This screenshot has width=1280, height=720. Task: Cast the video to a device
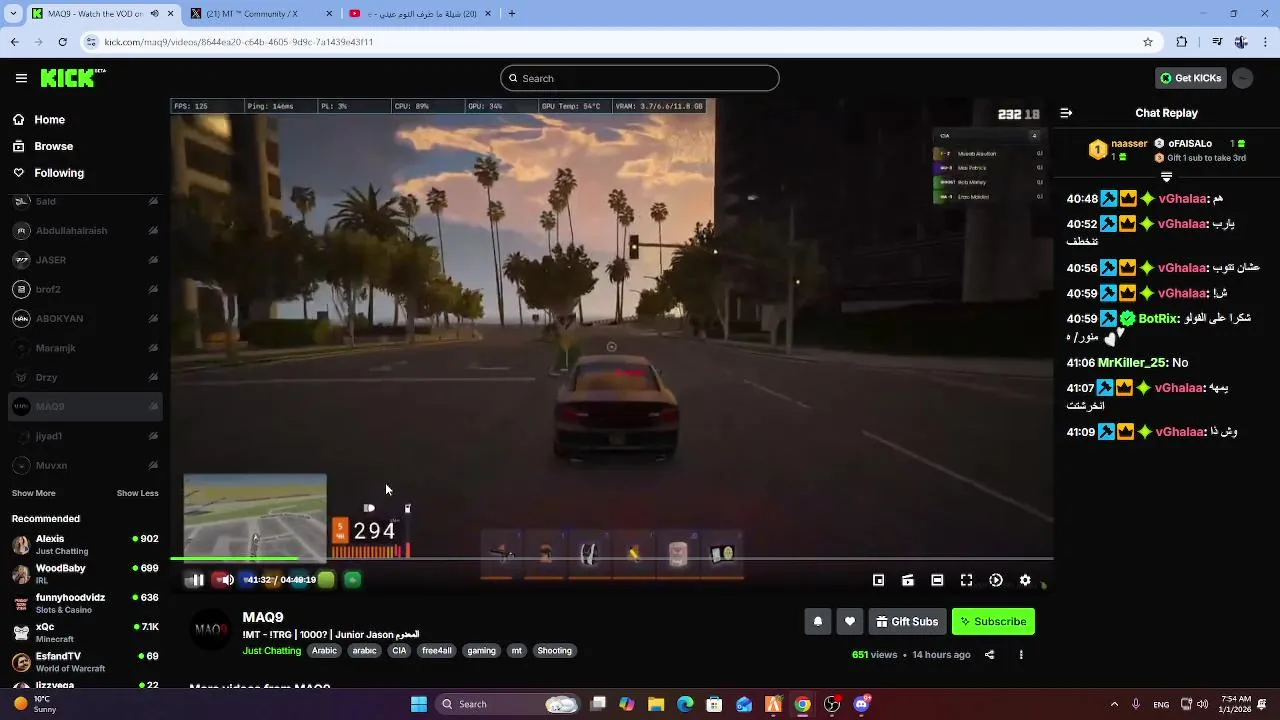pos(907,580)
